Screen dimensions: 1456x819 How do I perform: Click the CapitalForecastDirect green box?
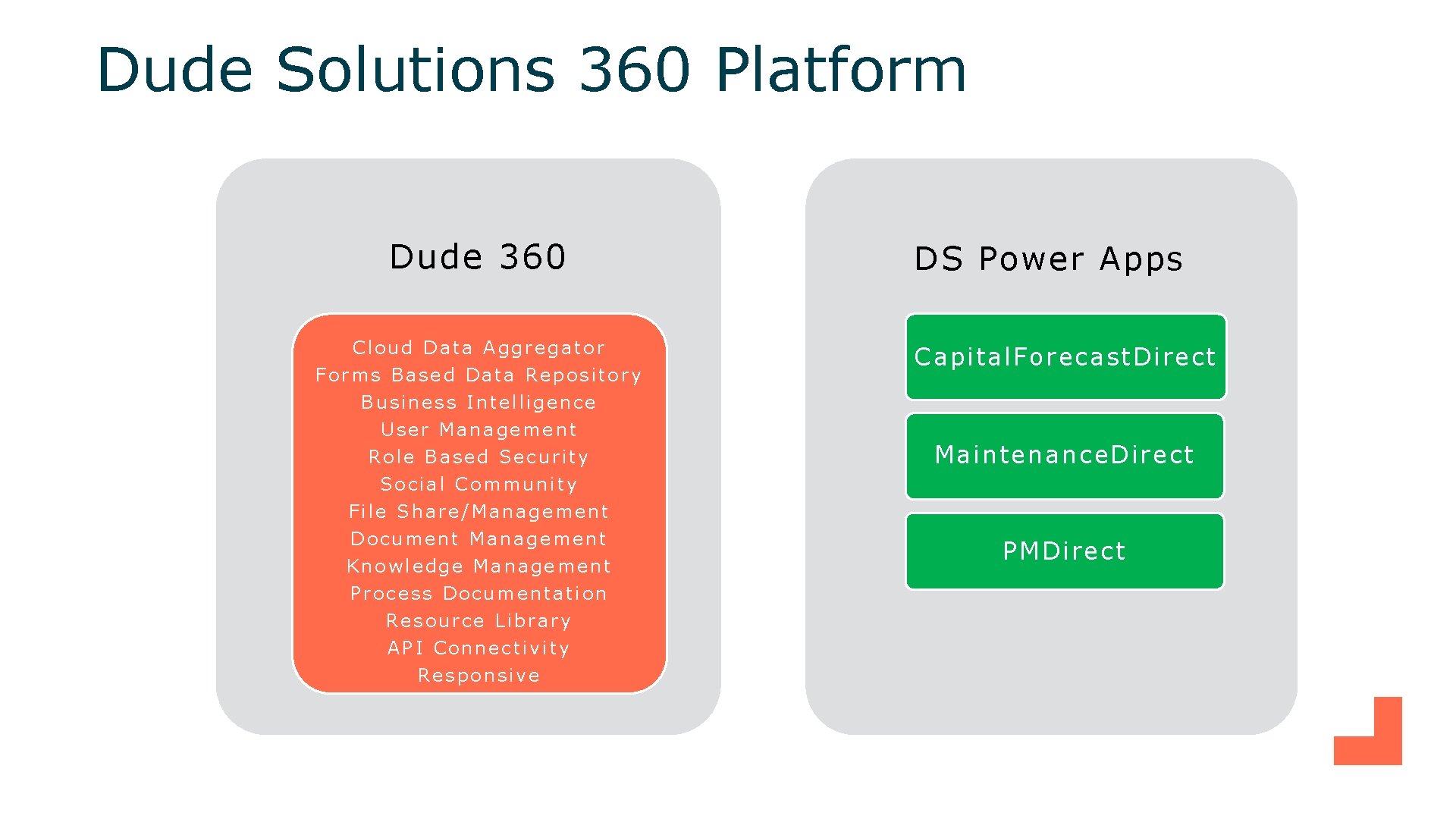(x=1065, y=356)
